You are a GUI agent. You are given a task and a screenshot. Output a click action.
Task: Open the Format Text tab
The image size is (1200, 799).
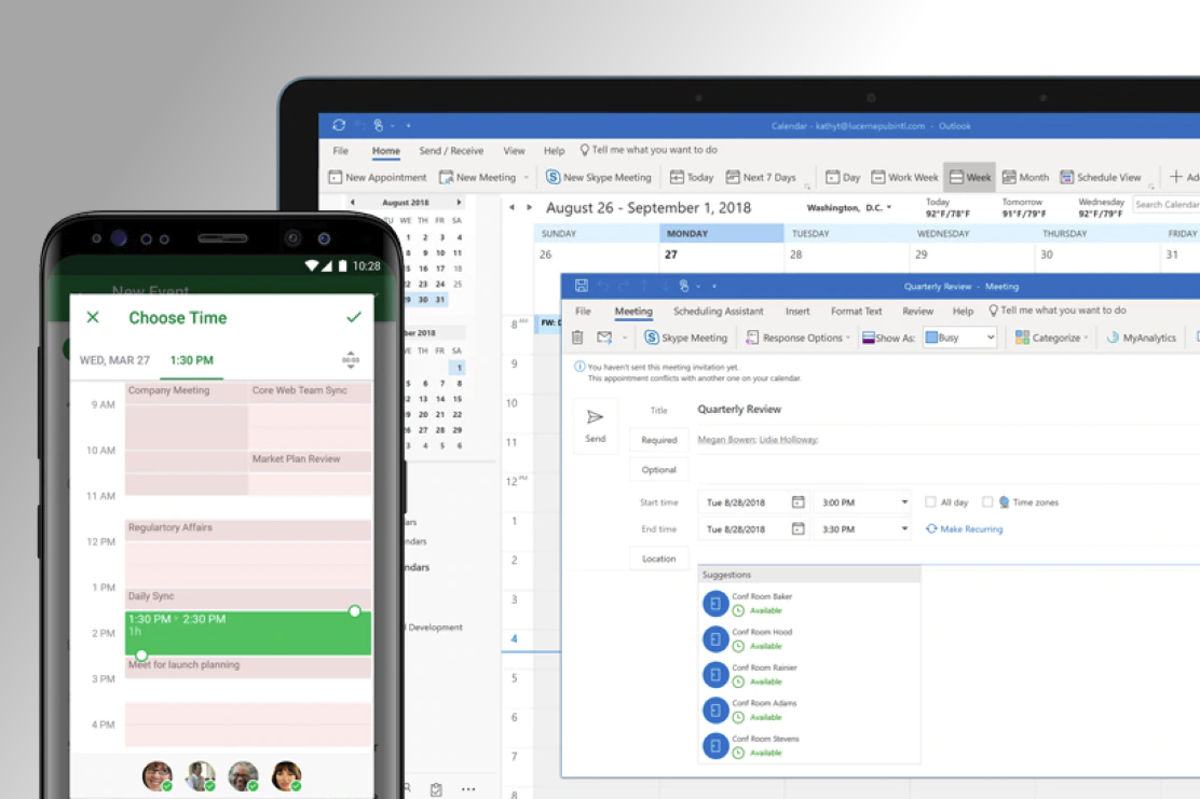pos(856,311)
